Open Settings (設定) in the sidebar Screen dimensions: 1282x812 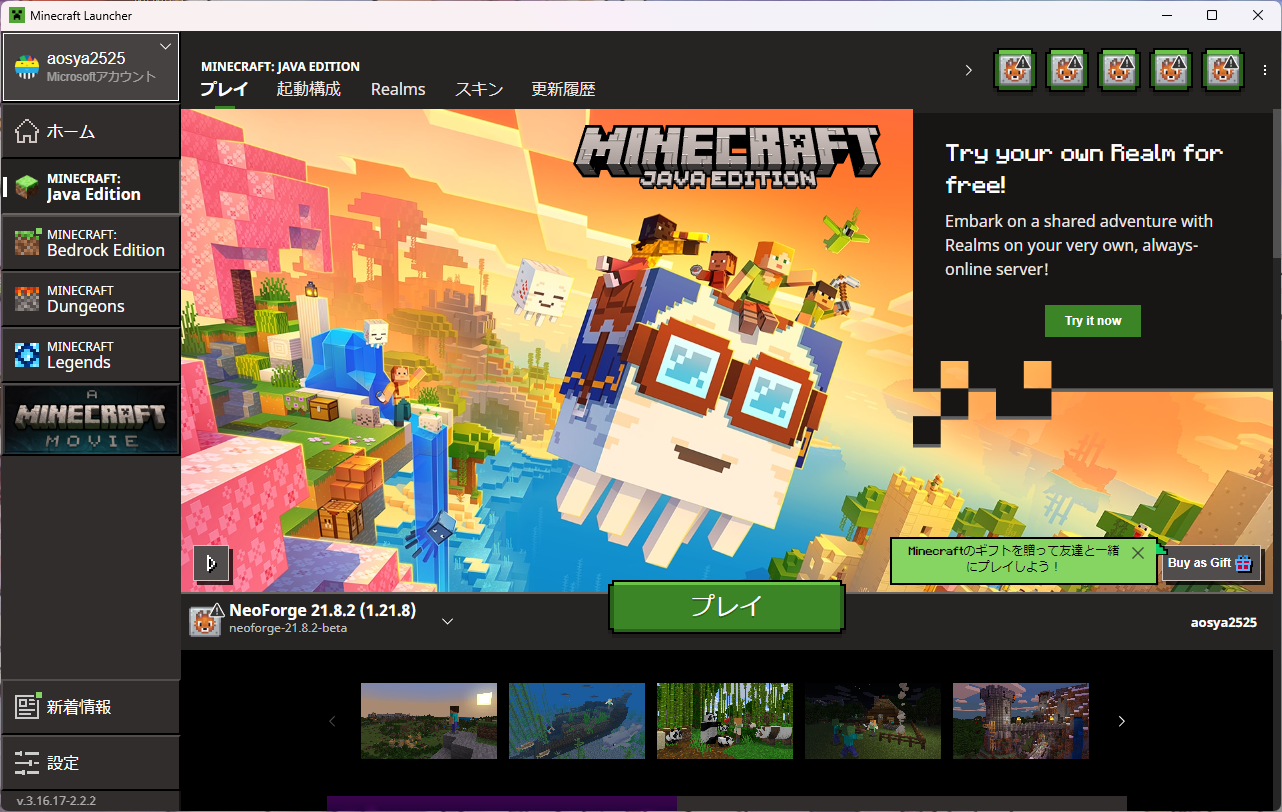pyautogui.click(x=90, y=762)
